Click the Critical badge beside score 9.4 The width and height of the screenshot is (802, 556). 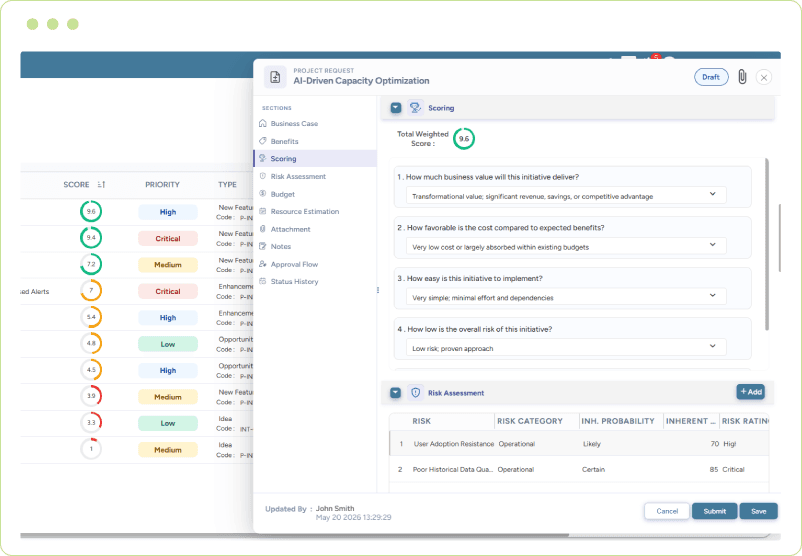[168, 238]
